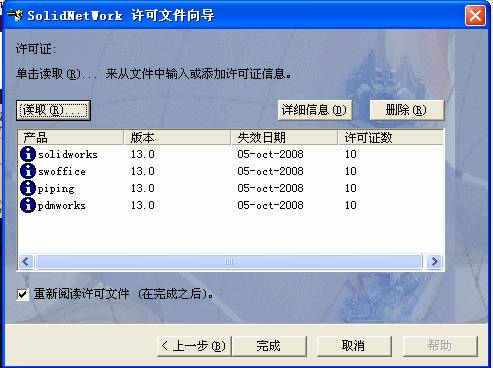The width and height of the screenshot is (493, 368).
Task: Cancel the wizard with 取消
Action: 354,346
